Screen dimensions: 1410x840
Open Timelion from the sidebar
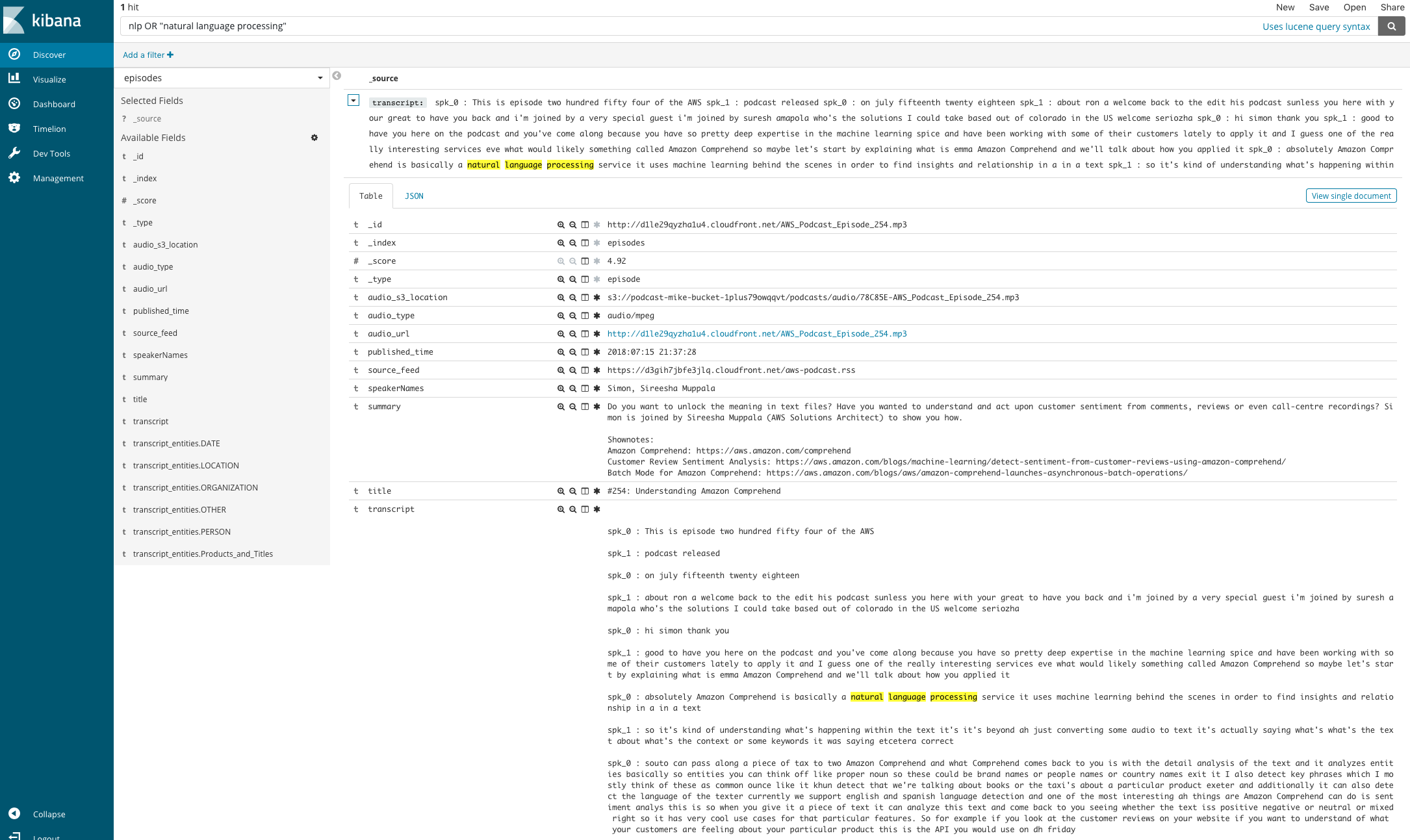pos(49,129)
